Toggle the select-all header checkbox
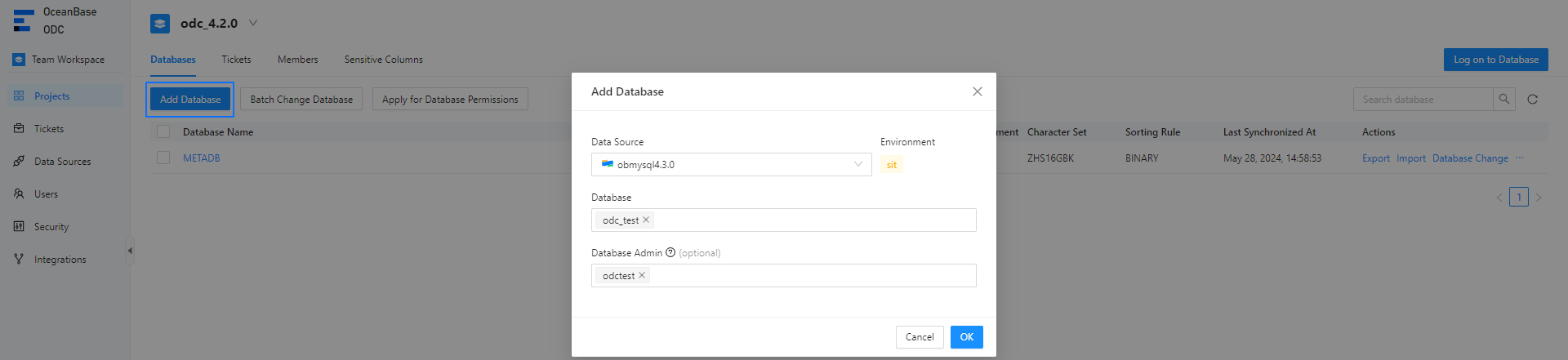This screenshot has height=360, width=1568. pyautogui.click(x=163, y=132)
